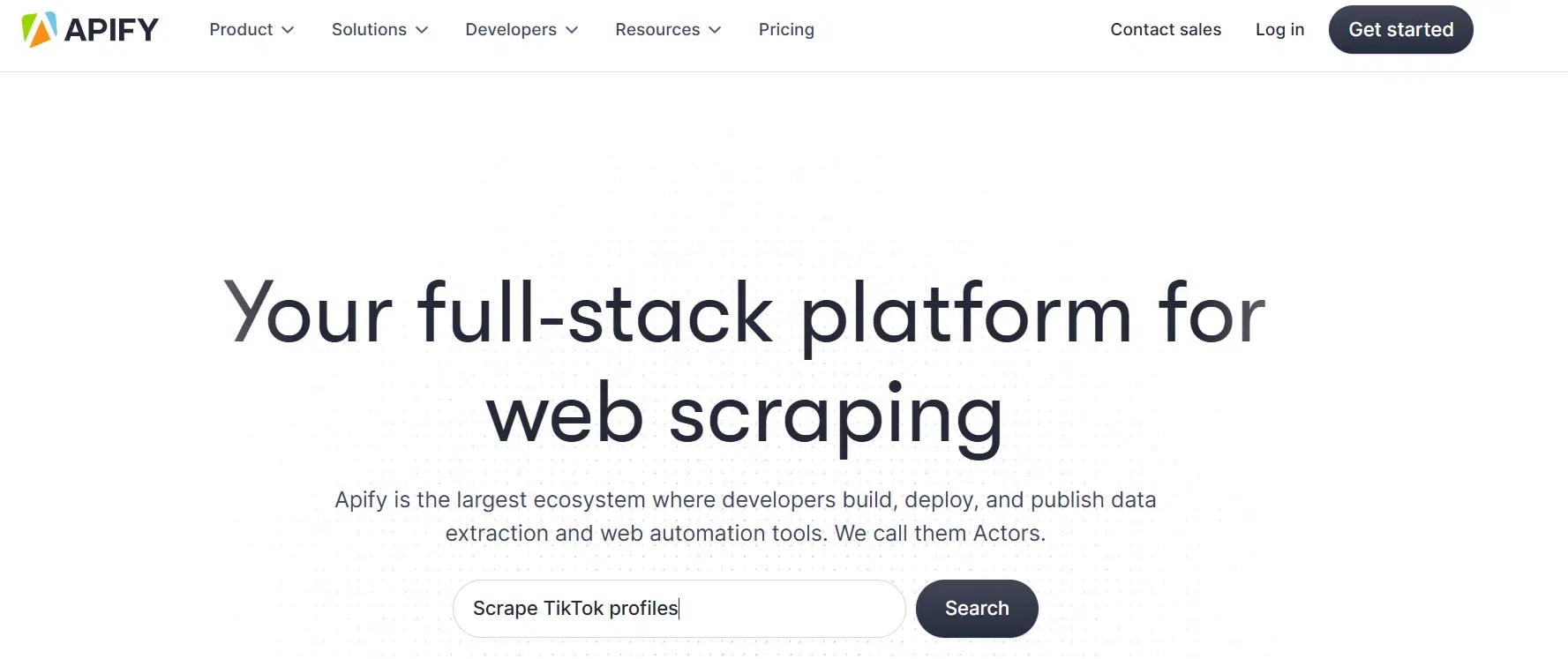This screenshot has height=659, width=1568.
Task: Expand the Solutions chevron arrow
Action: point(422,30)
